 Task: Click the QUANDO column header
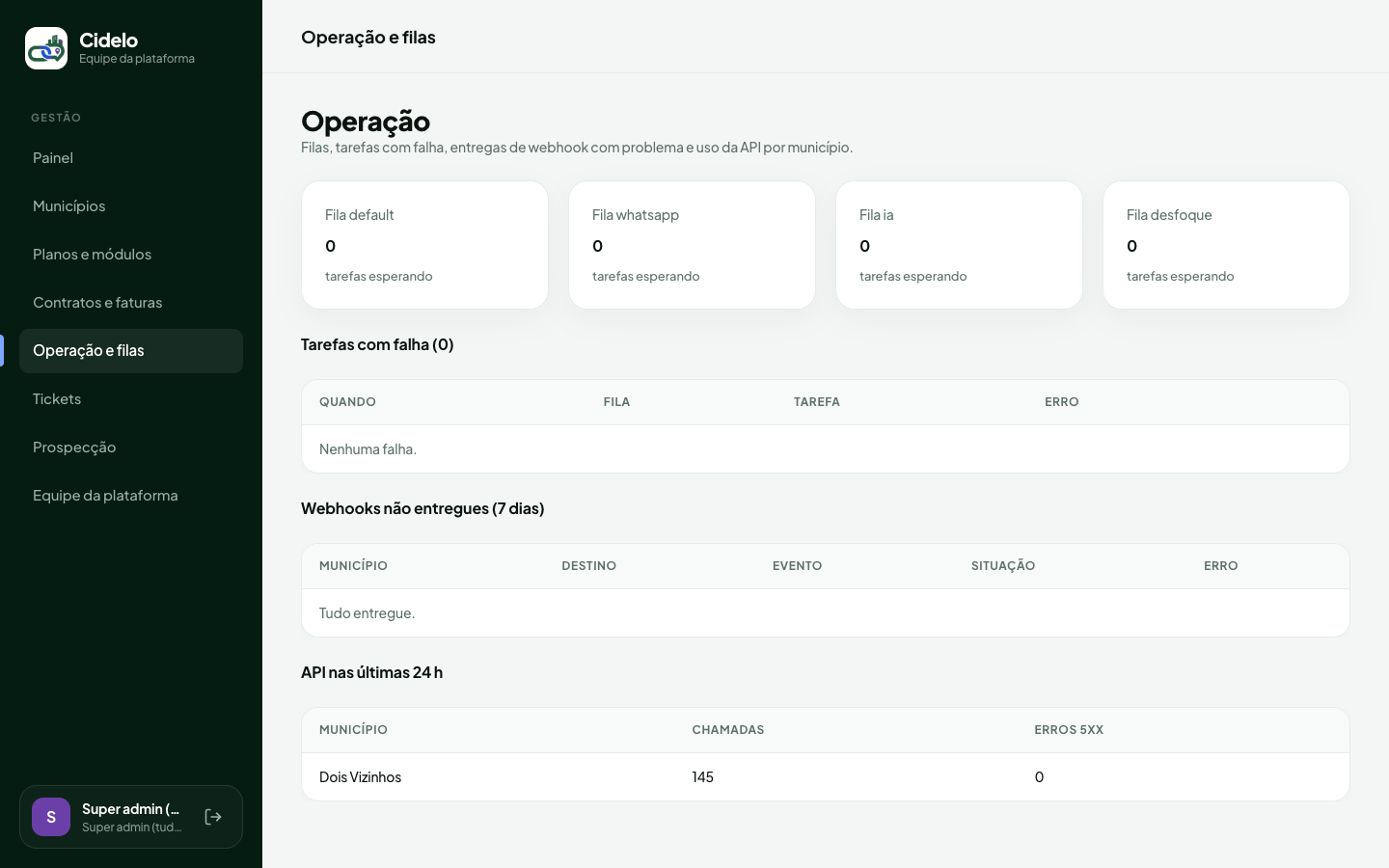(347, 402)
